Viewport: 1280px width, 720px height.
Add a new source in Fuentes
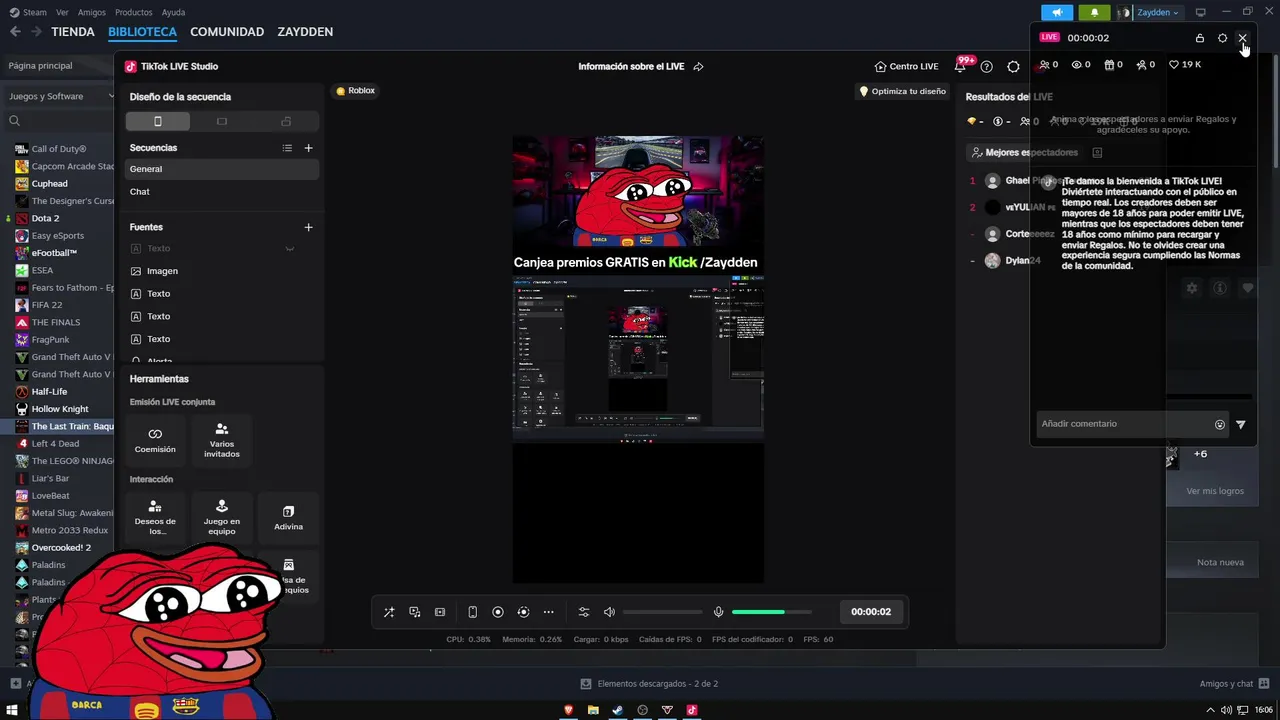point(308,227)
